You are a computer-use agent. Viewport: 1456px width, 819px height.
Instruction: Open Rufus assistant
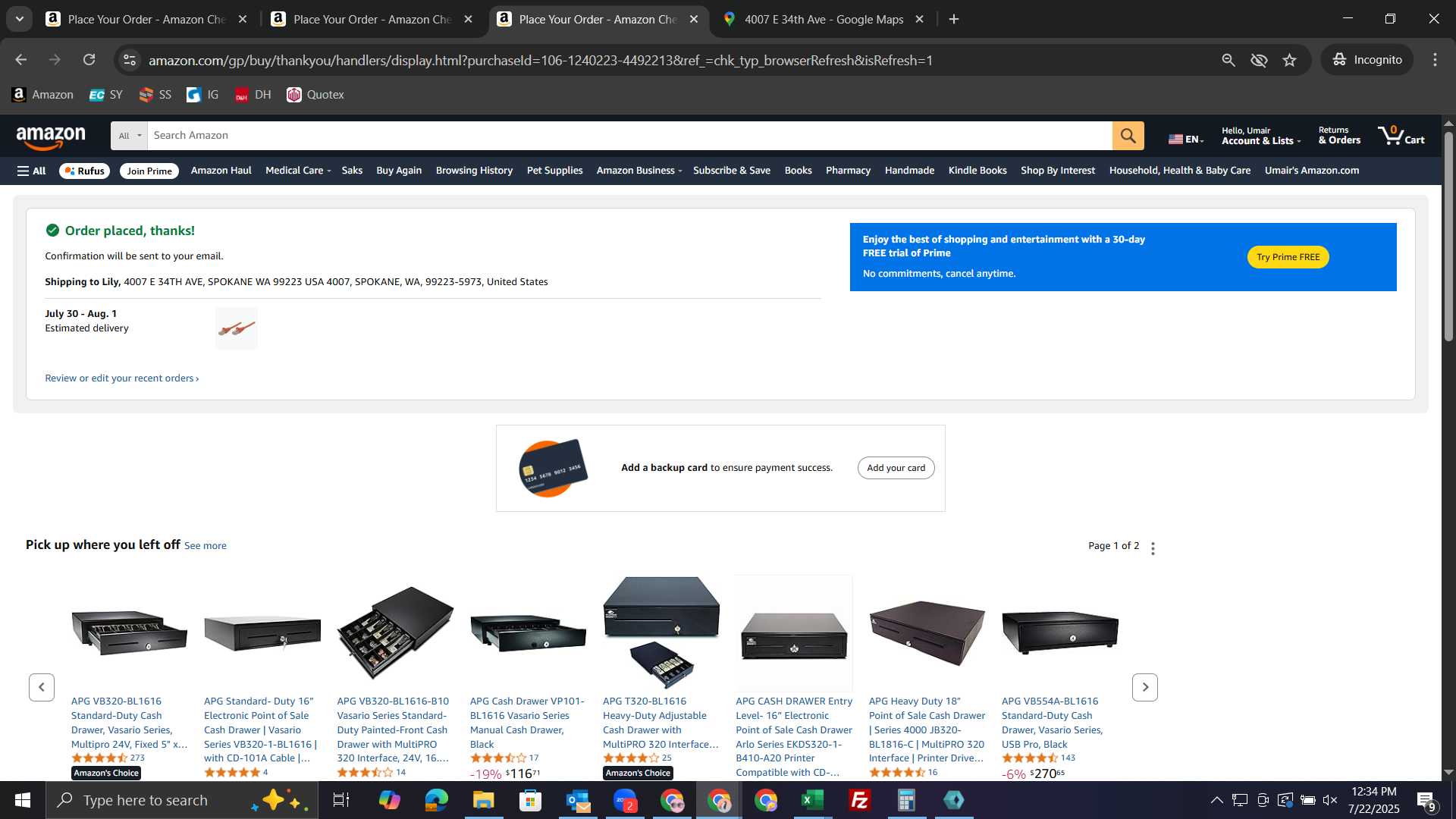(x=84, y=171)
